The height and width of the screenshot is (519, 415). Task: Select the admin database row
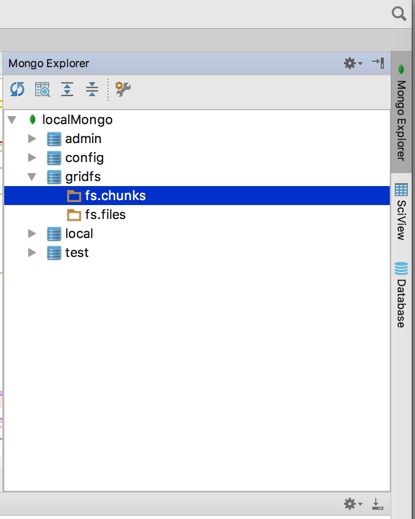tap(197, 139)
